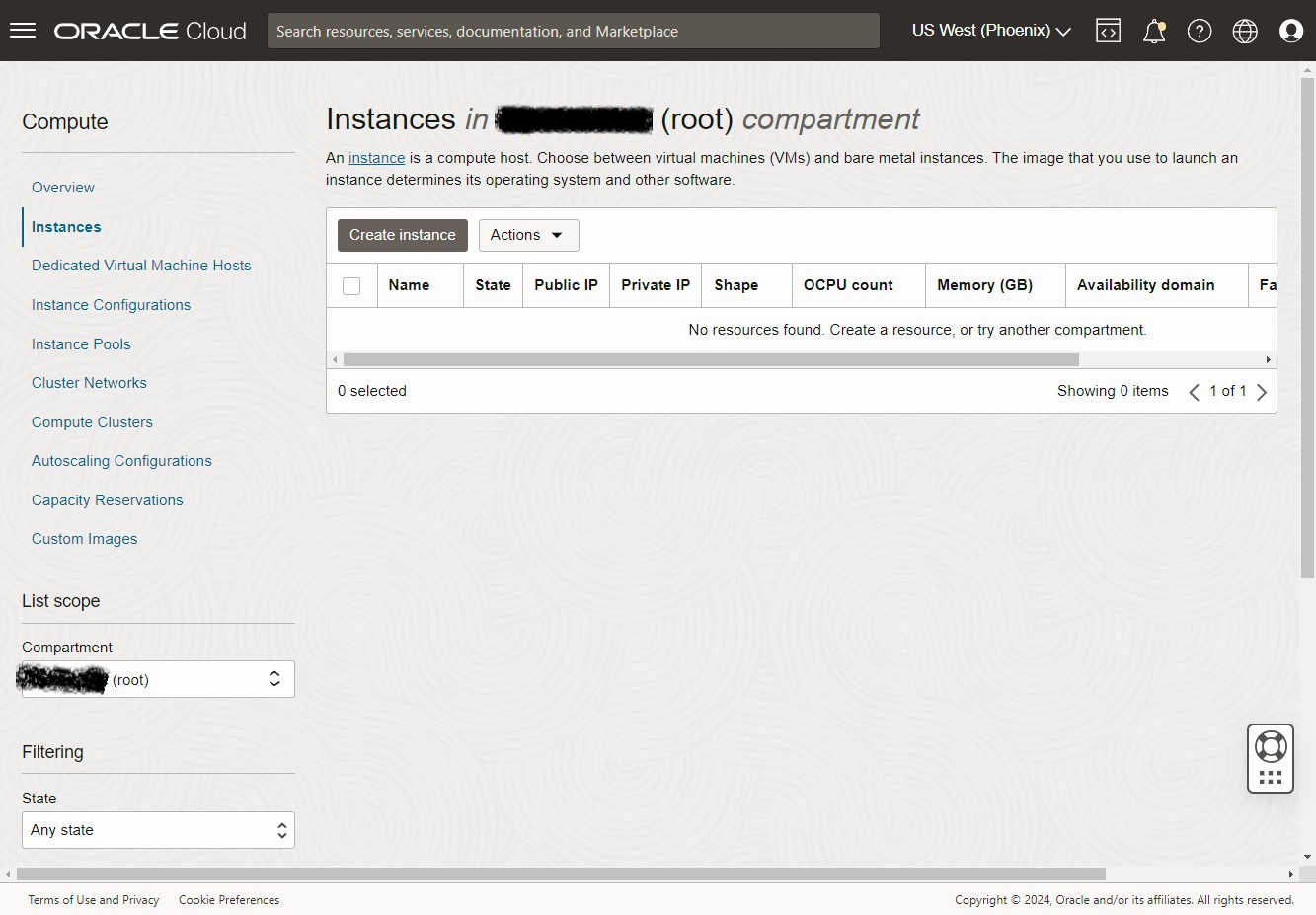
Task: Open the floating support lifebuoy widget
Action: tap(1270, 757)
